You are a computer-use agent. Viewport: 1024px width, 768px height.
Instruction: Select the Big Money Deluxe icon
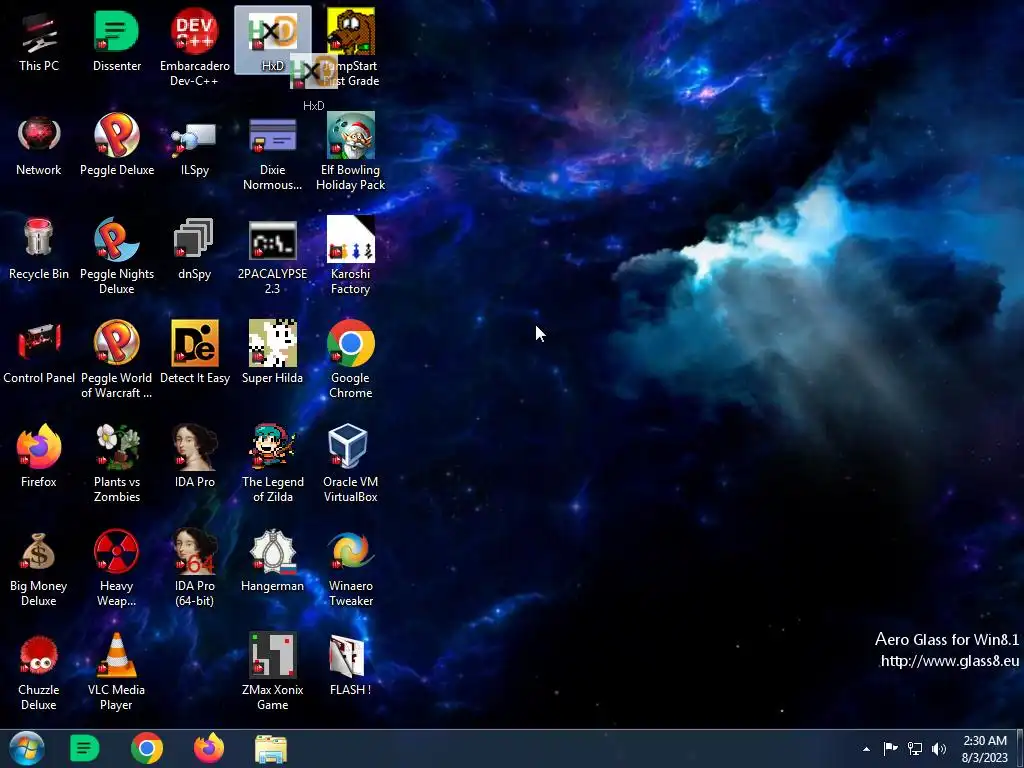click(39, 568)
